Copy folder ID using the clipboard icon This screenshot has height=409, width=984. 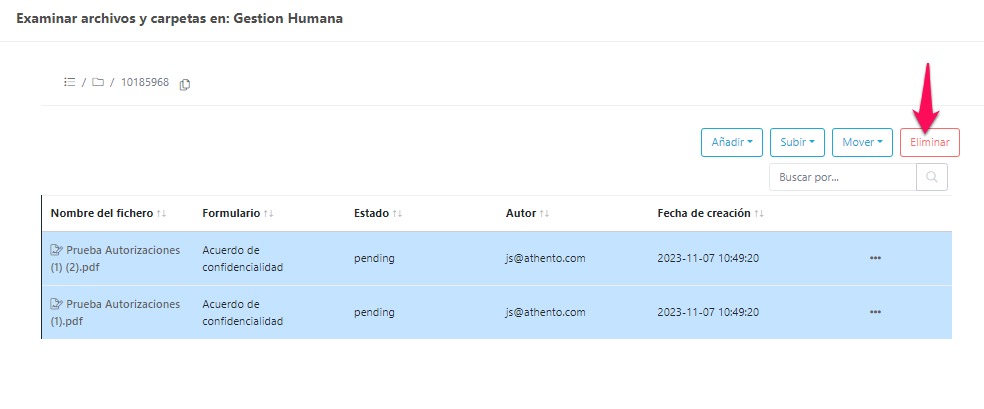pyautogui.click(x=185, y=84)
